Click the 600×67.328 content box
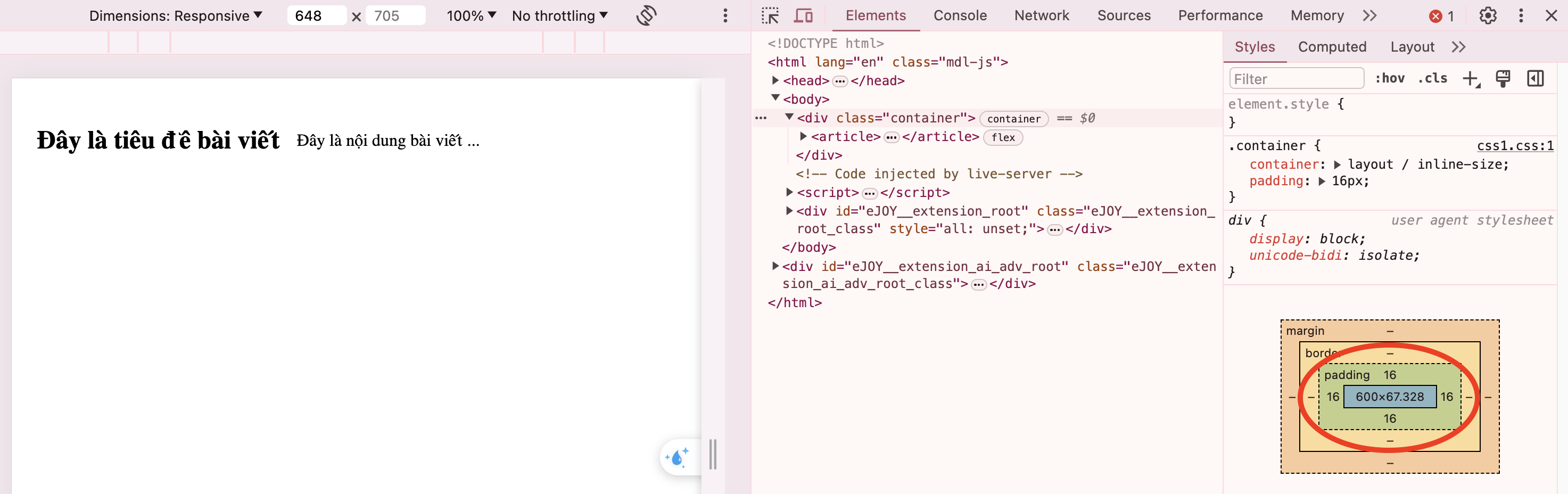 coord(1390,397)
